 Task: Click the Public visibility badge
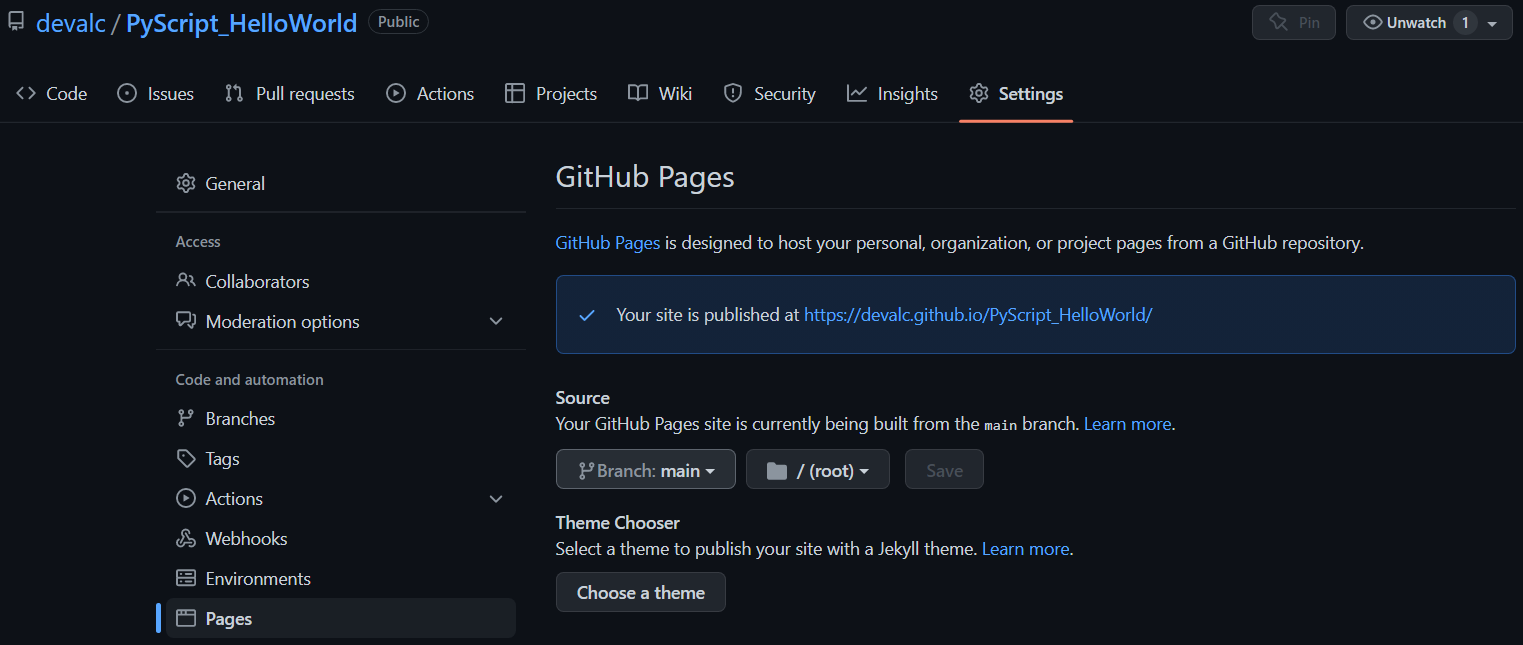398,21
